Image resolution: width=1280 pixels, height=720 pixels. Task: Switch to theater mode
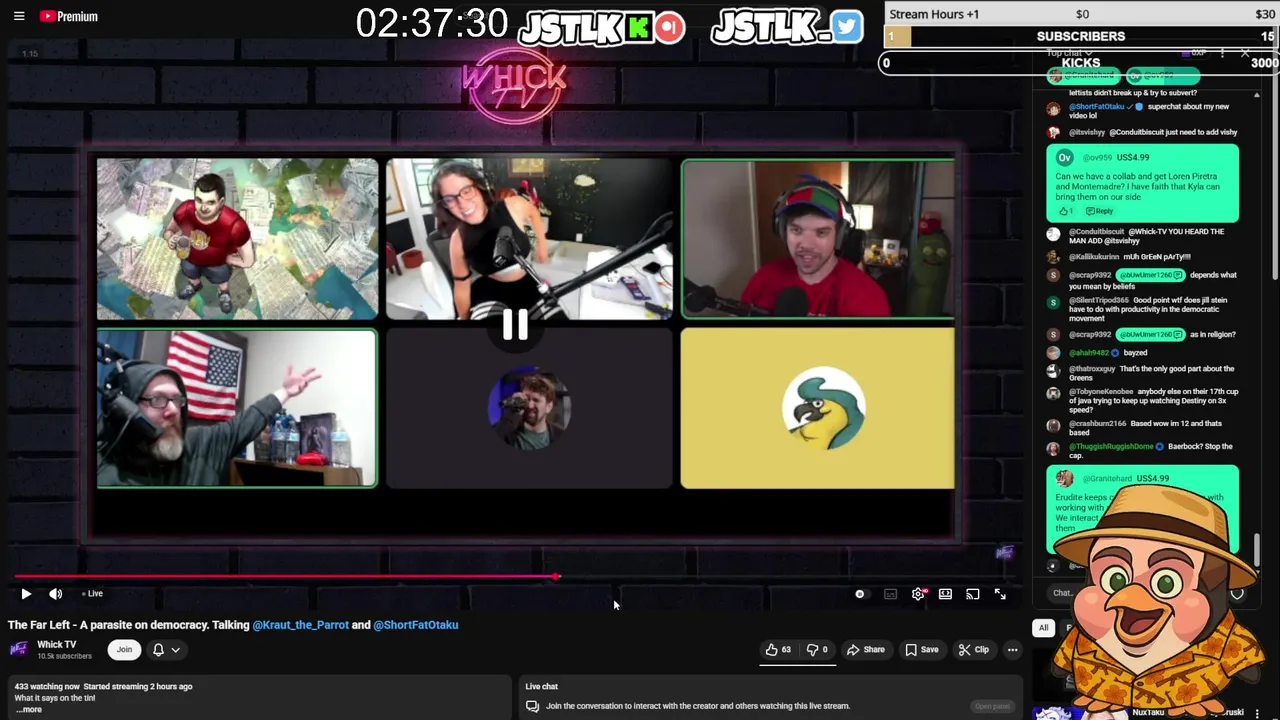(945, 594)
